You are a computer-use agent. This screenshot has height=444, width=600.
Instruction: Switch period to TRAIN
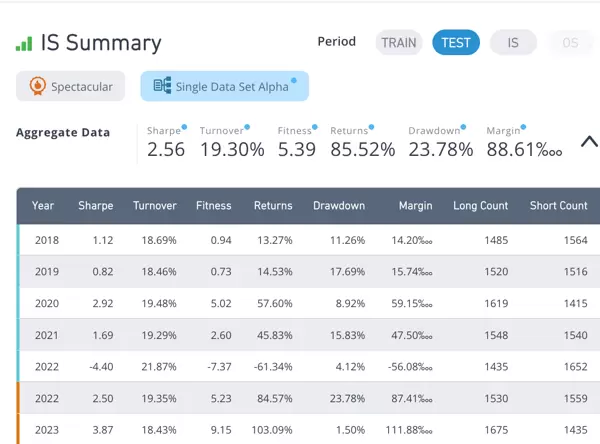tap(399, 43)
